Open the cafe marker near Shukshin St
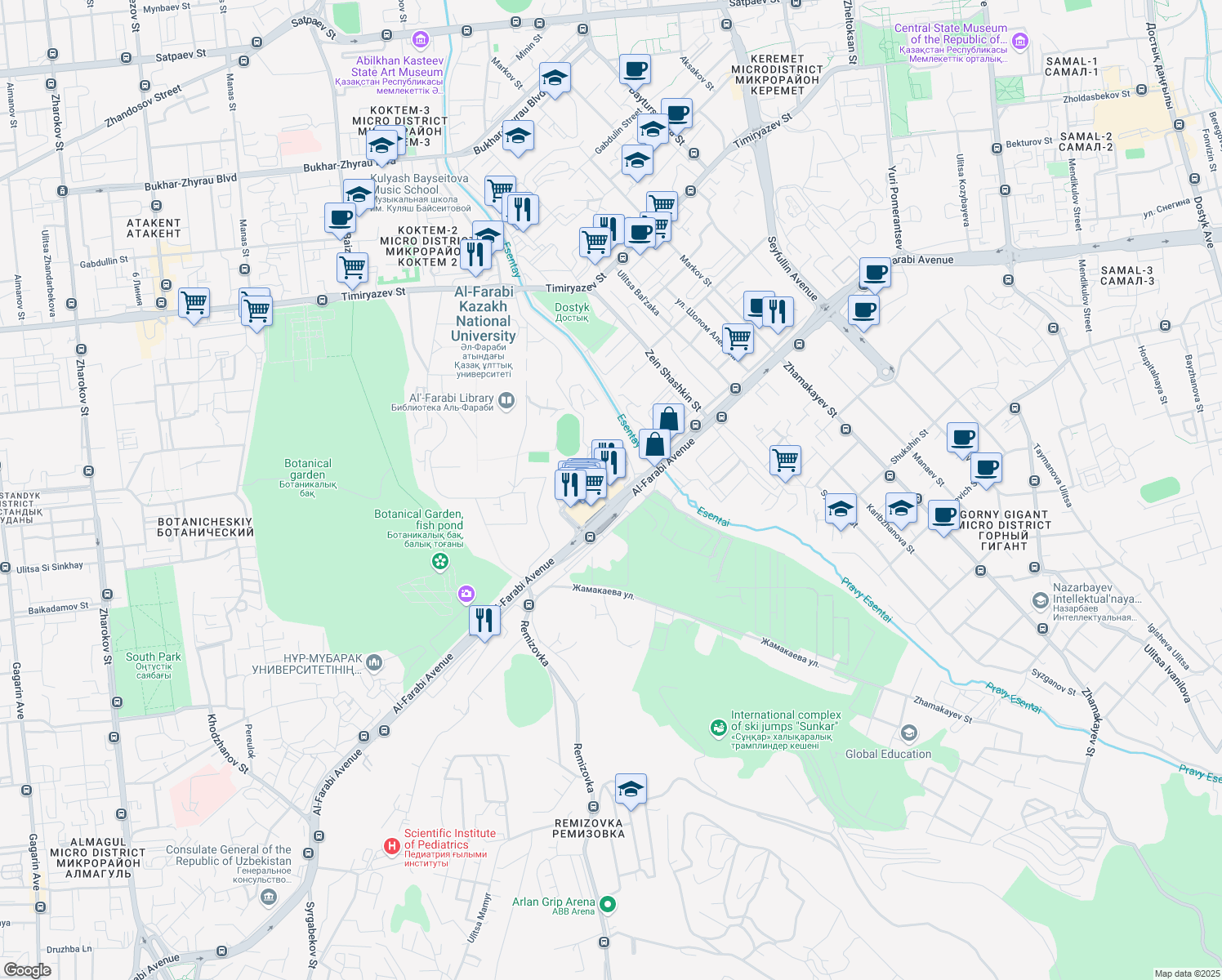 click(962, 439)
